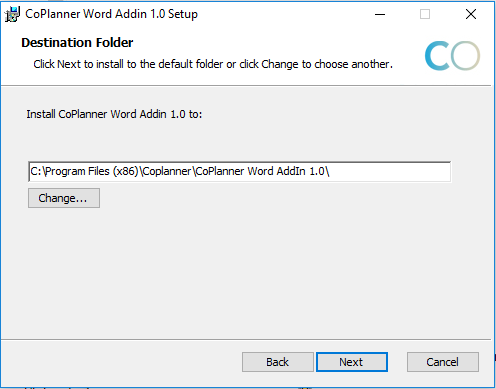Open the Change... folder dialog

[x=64, y=198]
